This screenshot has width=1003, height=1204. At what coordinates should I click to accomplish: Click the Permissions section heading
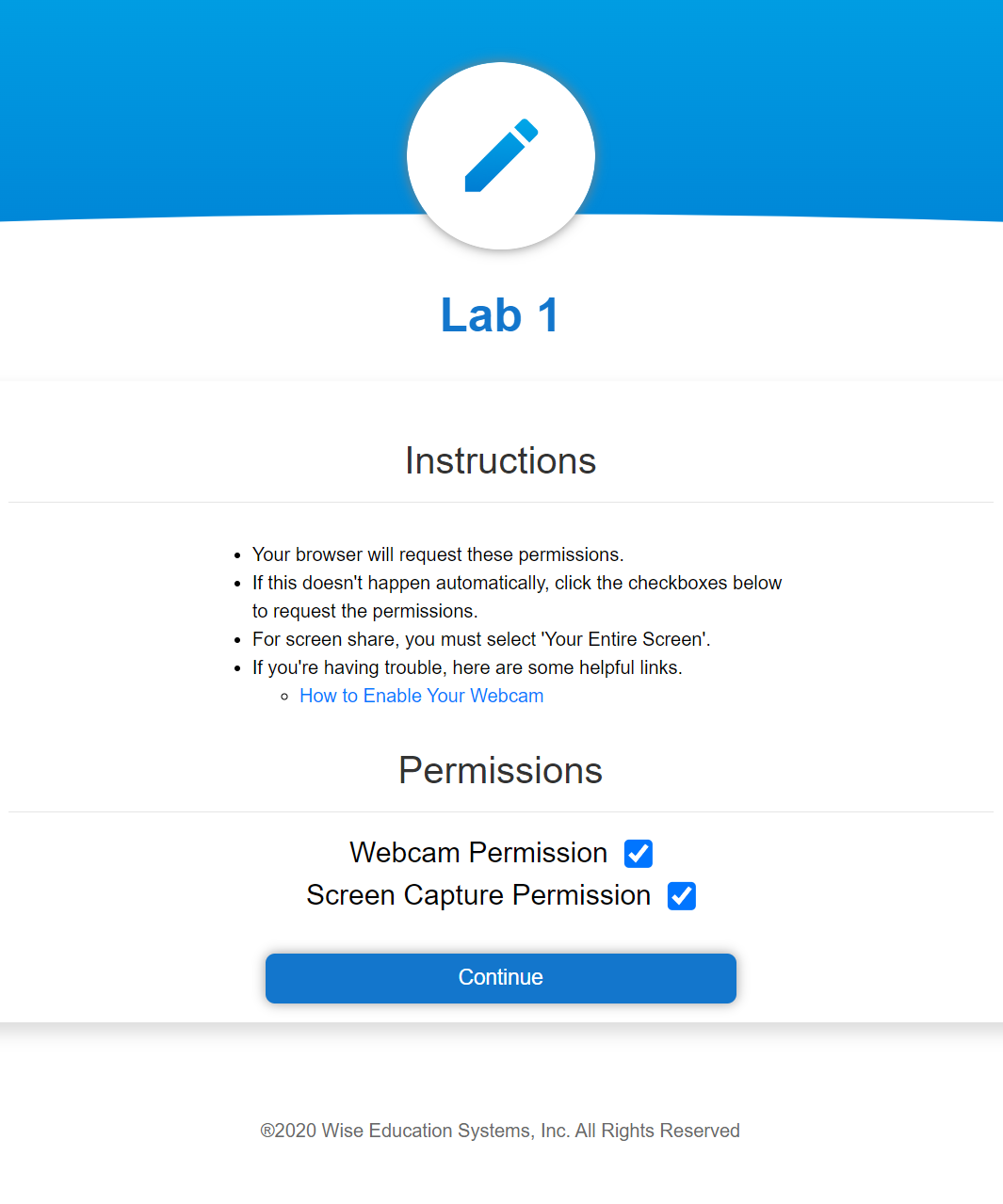(501, 771)
